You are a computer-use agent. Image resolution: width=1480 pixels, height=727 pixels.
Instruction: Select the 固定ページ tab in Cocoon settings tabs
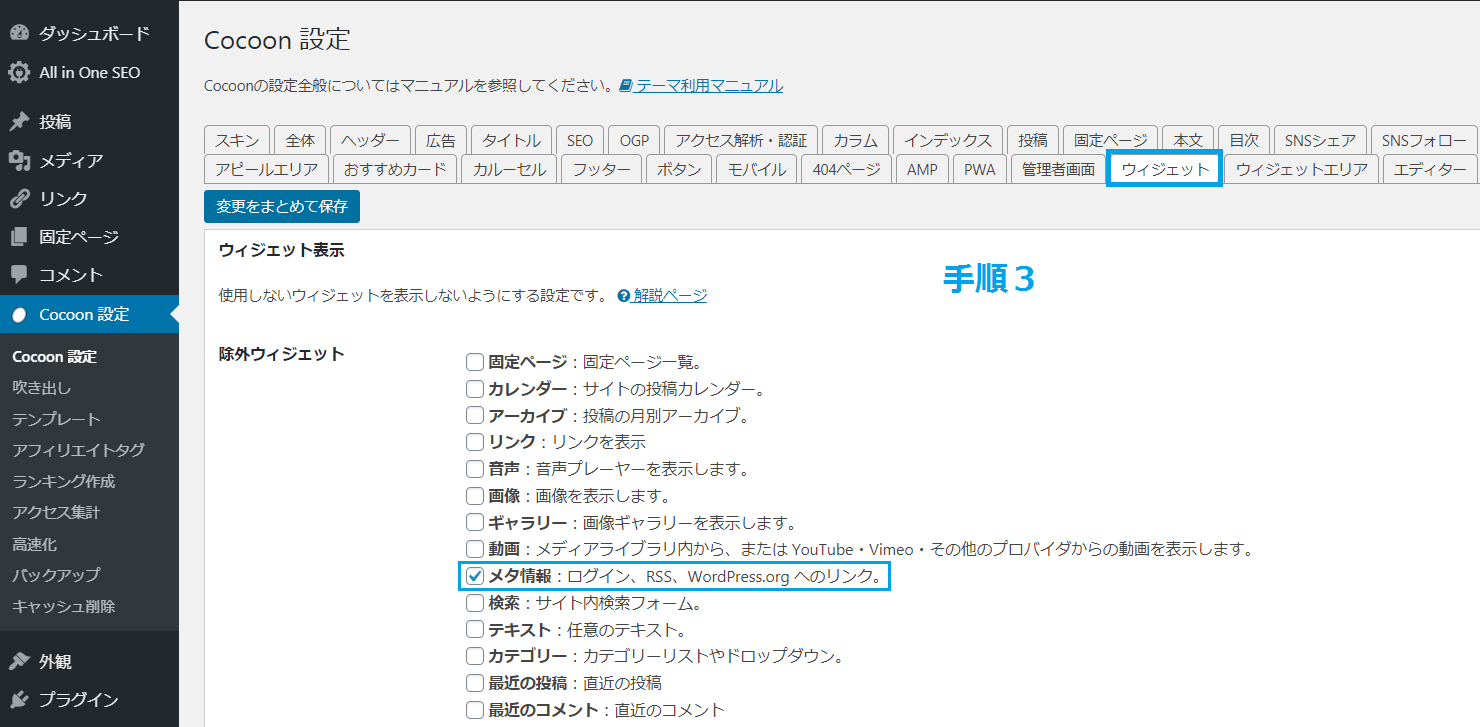tap(1111, 140)
